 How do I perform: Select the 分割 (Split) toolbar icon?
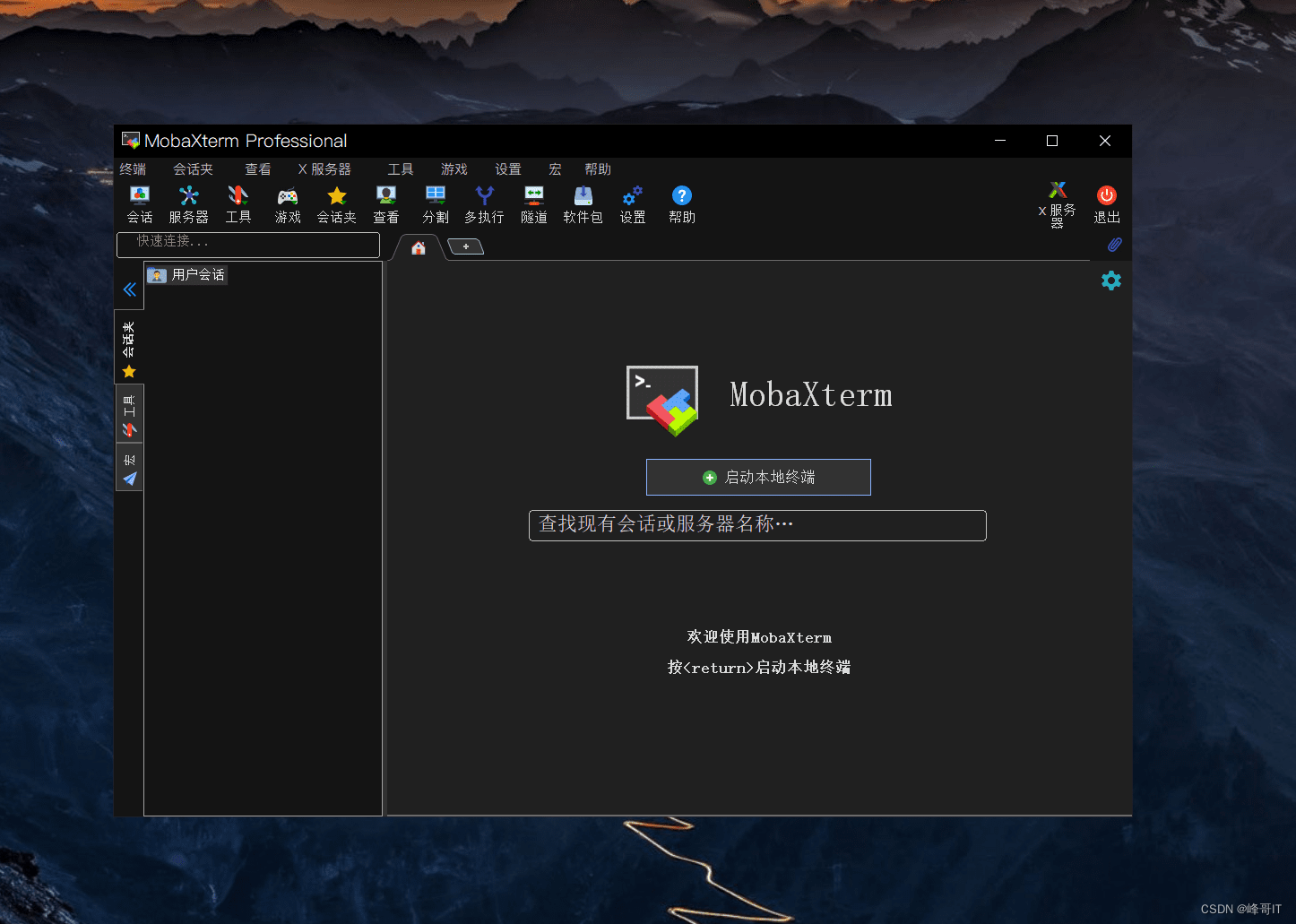(x=436, y=204)
